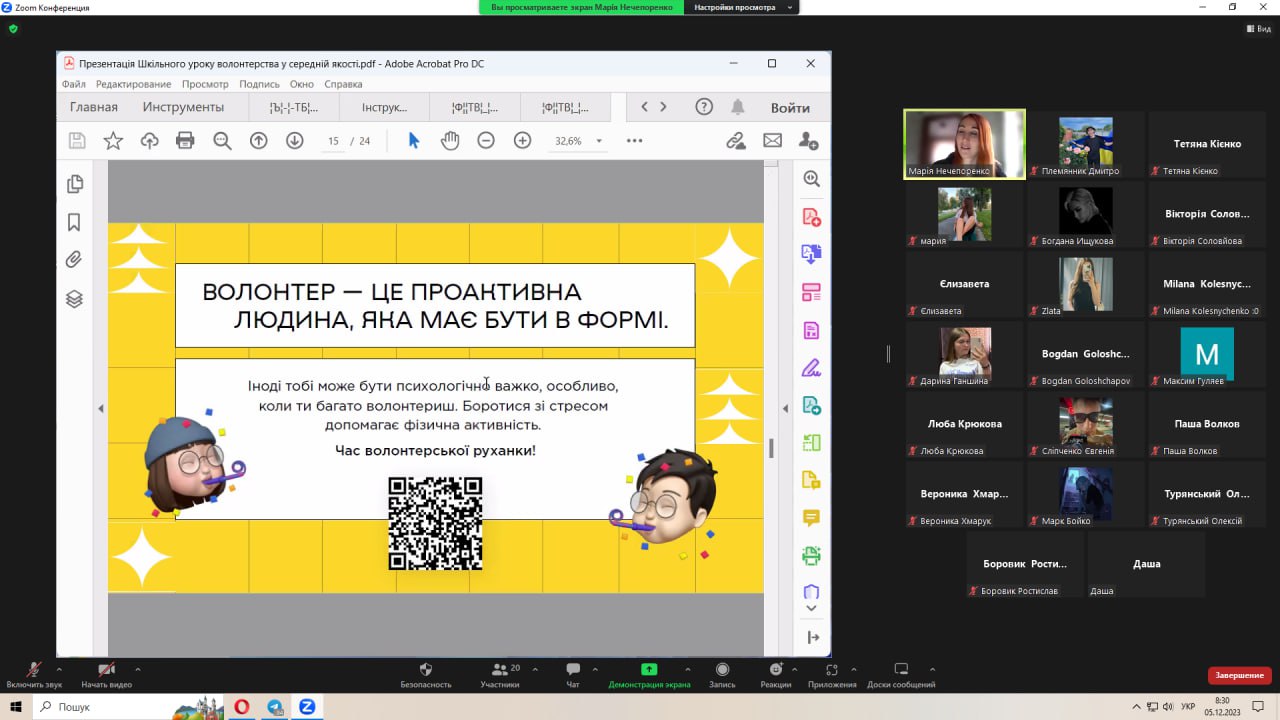
Task: Open the Layers panel in left sidebar
Action: click(74, 299)
